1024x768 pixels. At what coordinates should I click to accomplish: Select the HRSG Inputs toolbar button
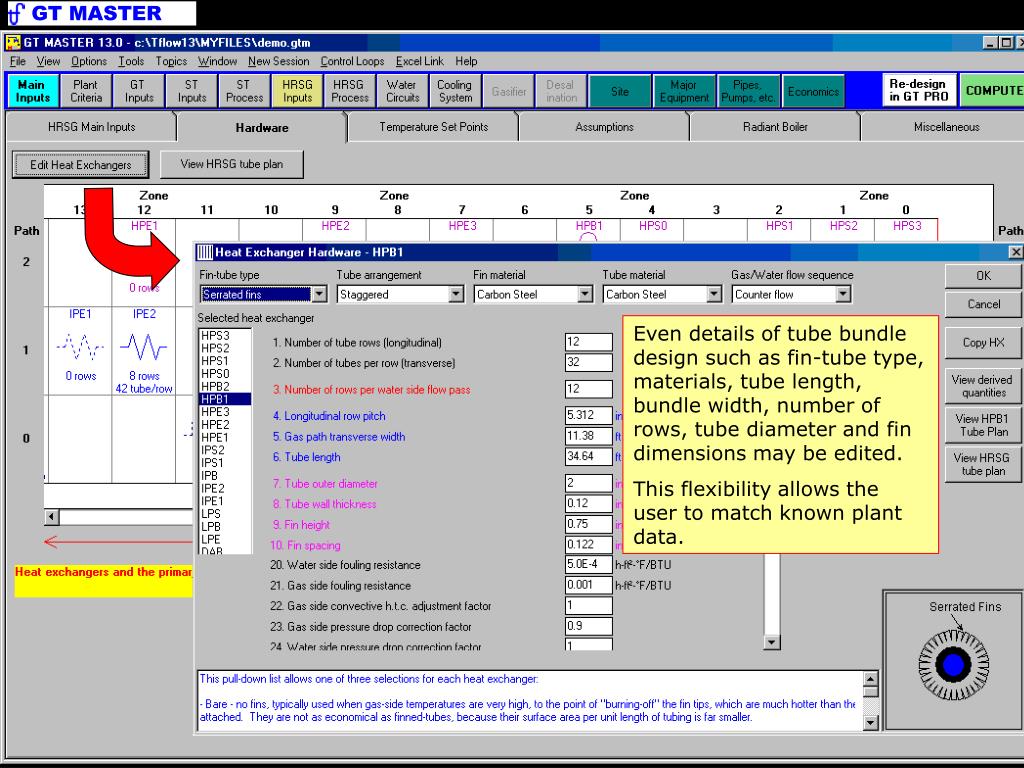tap(297, 91)
